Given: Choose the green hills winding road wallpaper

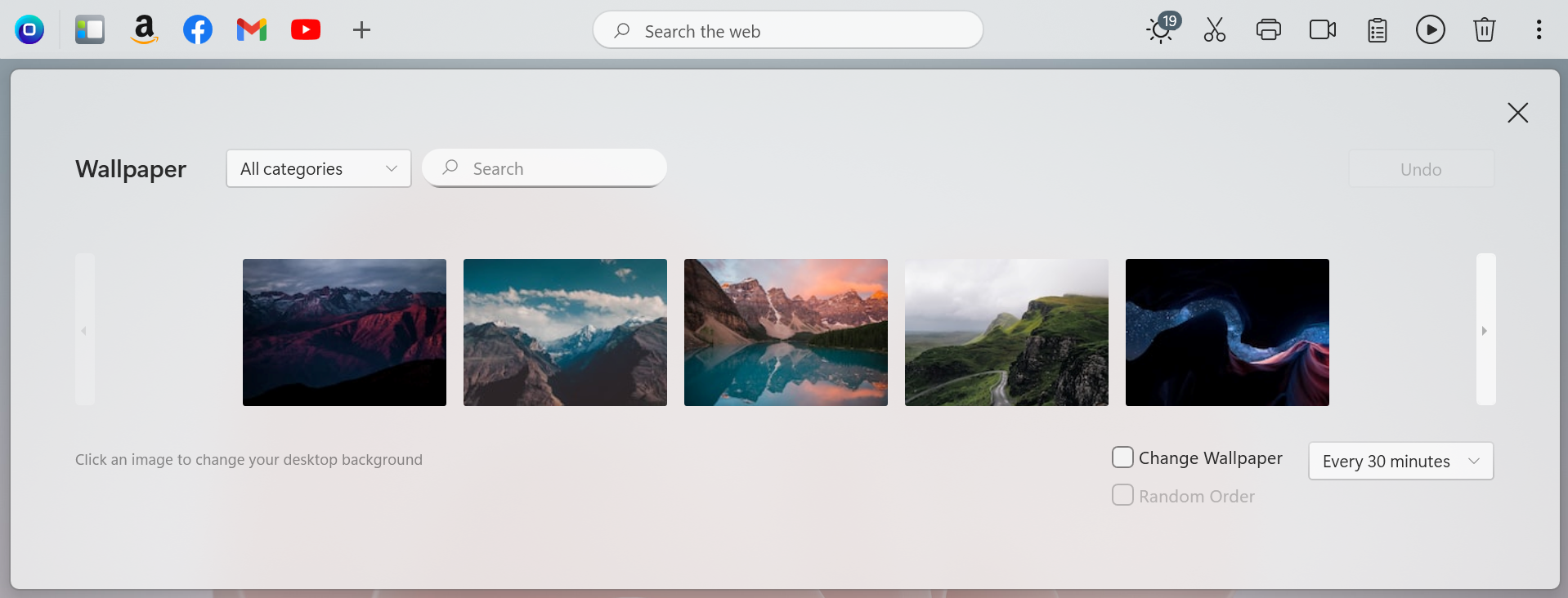Looking at the screenshot, I should (1006, 332).
